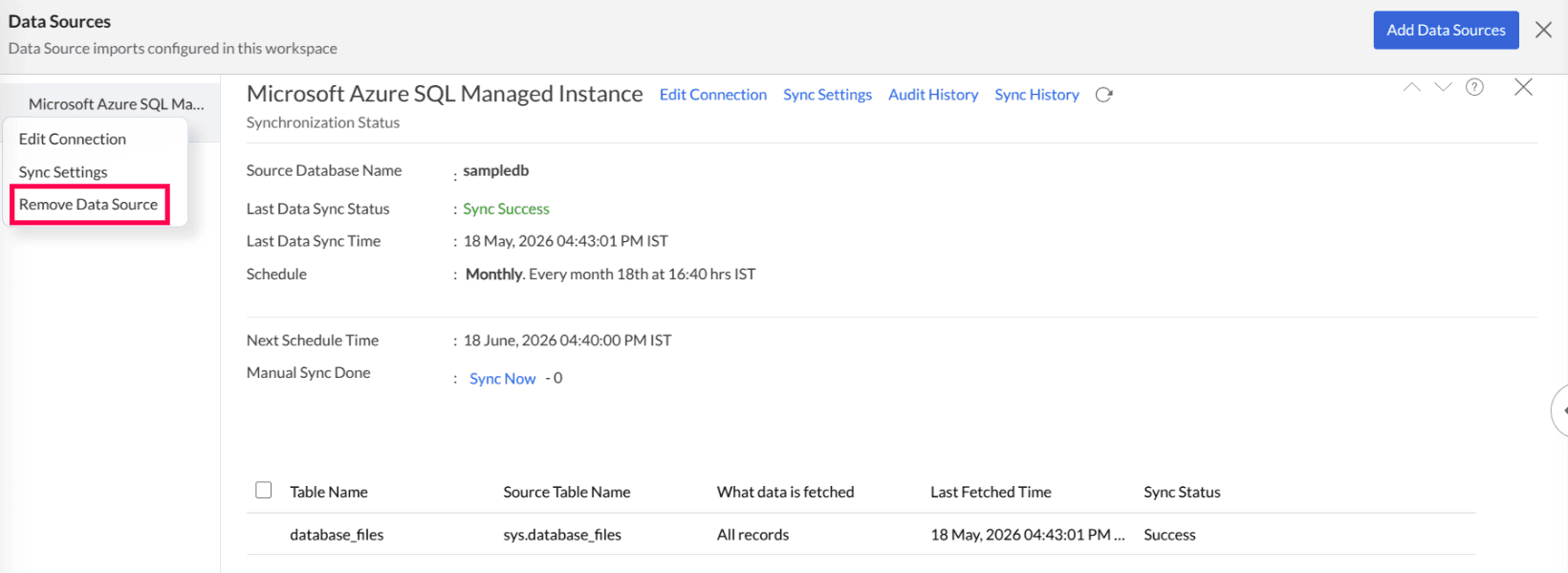Click the Sync Now link
The height and width of the screenshot is (573, 1568).
point(502,379)
